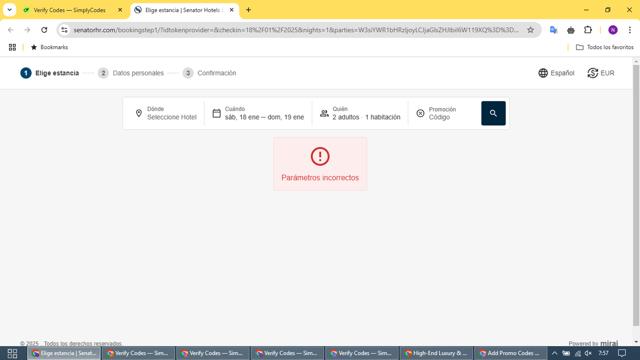Viewport: 640px width, 360px height.
Task: Click the Google Translate extension icon
Action: 553,30
